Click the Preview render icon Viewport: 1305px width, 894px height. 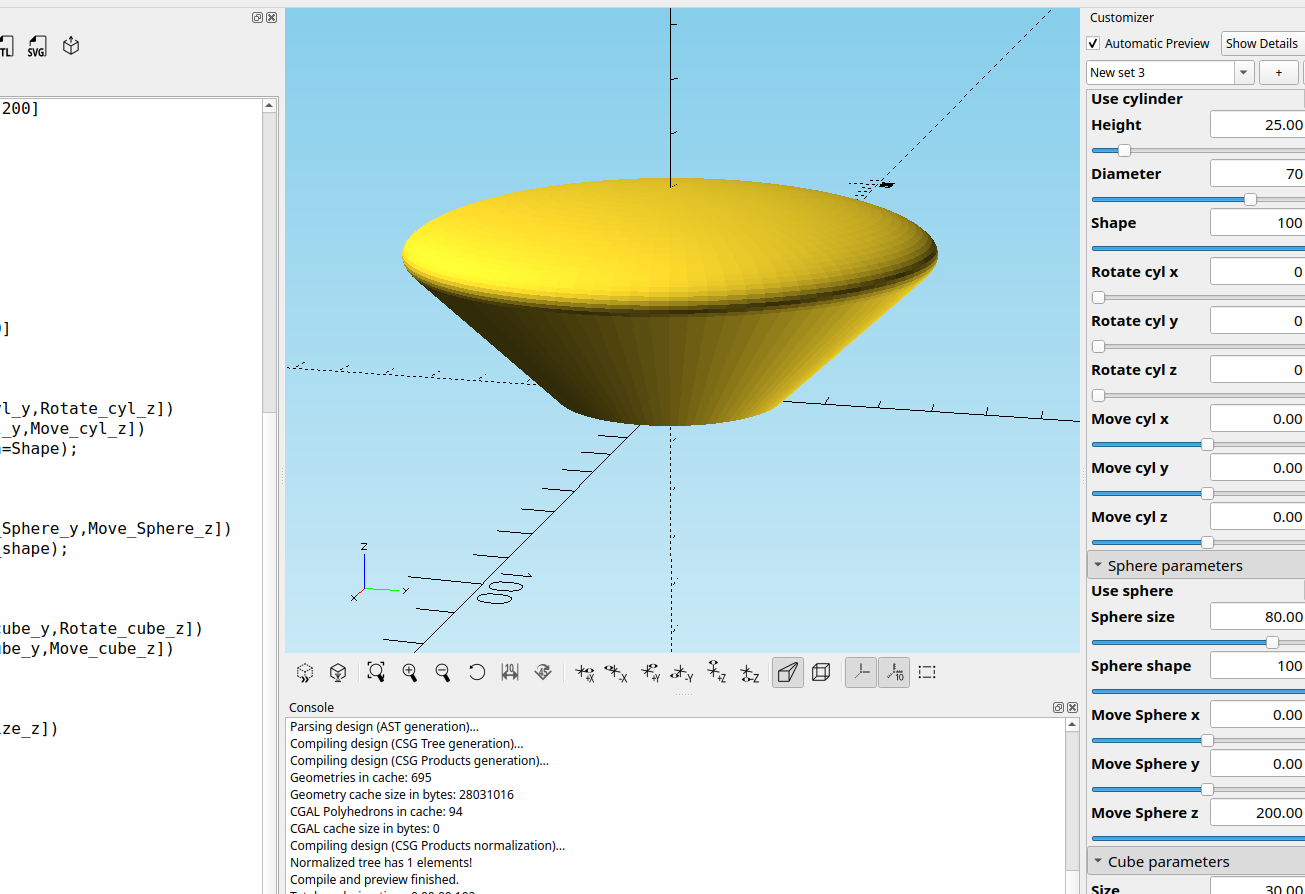[x=306, y=672]
